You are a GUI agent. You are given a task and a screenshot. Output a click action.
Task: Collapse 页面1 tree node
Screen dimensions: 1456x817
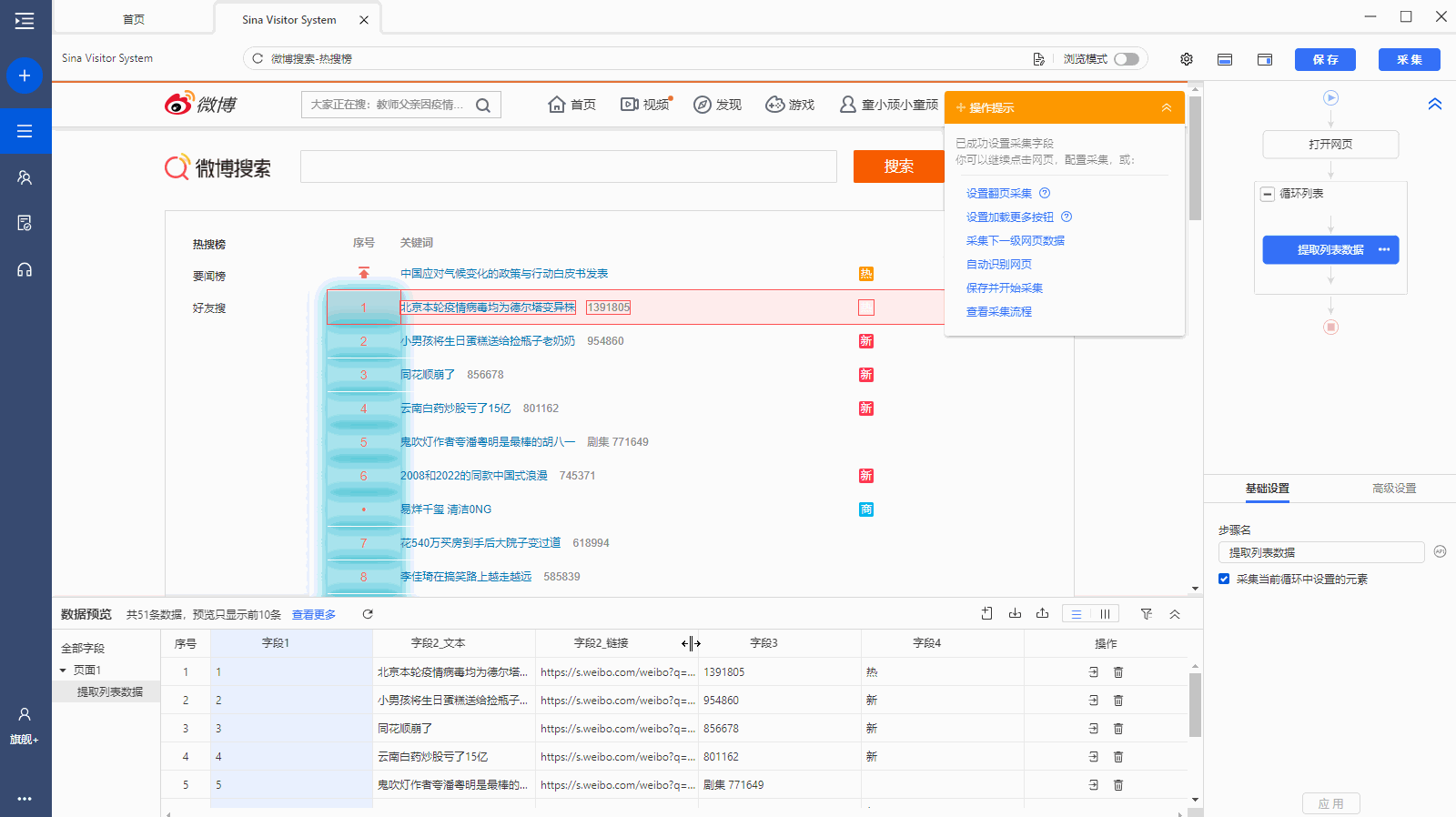pos(63,671)
